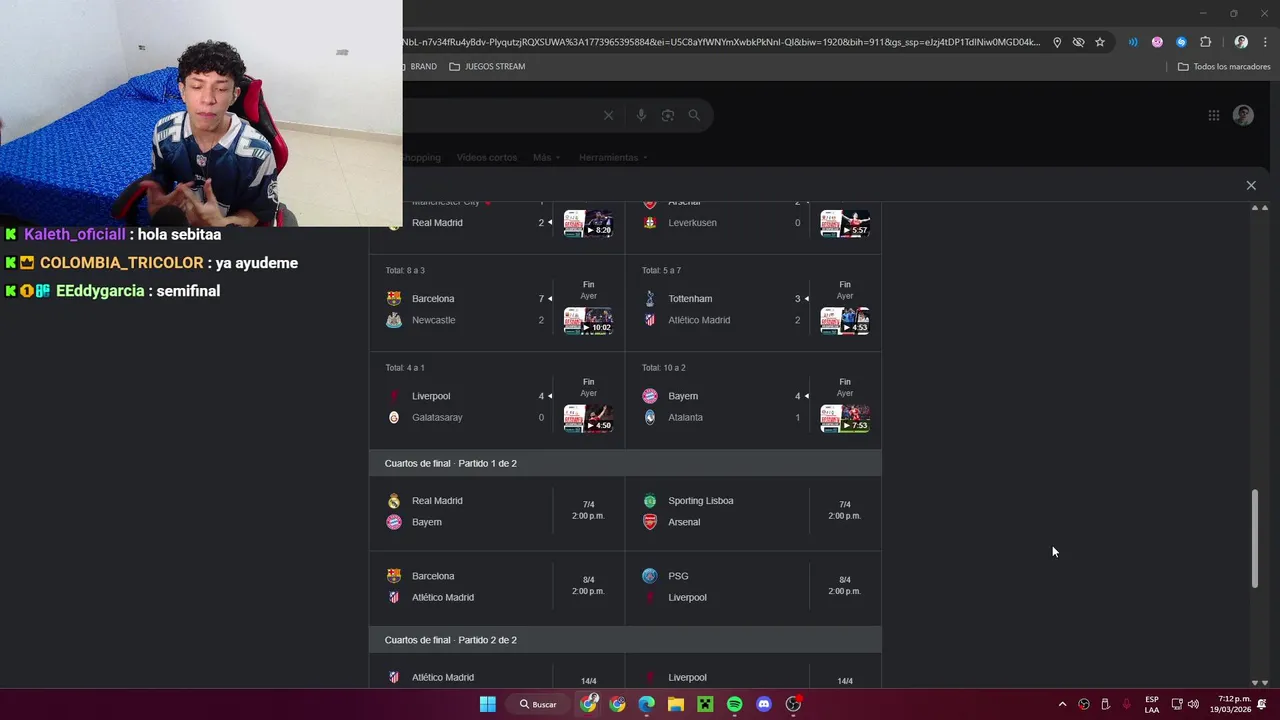
Task: Play the Real Madrid match highlights video
Action: pos(588,223)
